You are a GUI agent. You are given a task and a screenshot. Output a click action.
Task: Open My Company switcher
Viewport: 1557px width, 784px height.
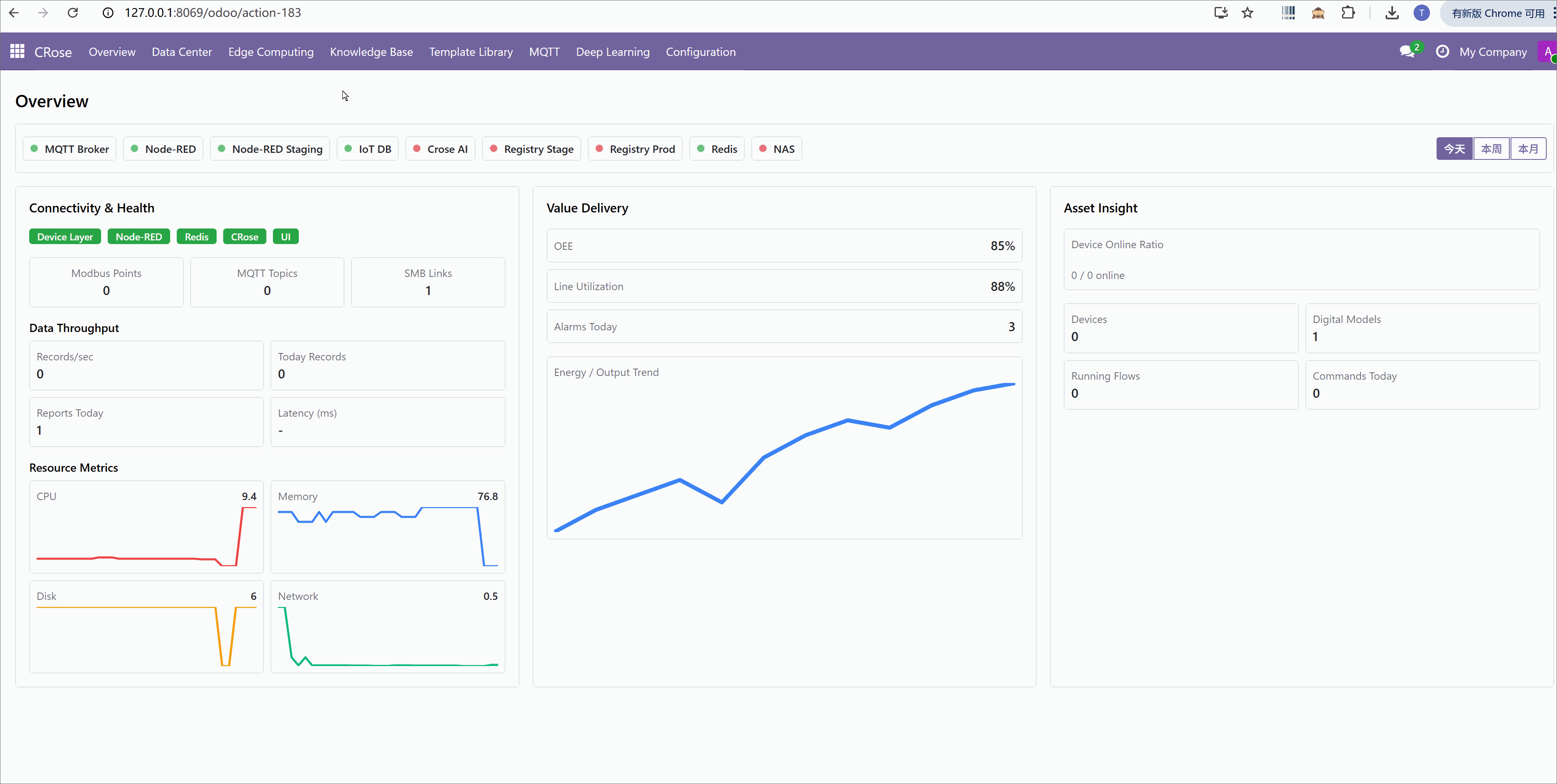[1492, 52]
